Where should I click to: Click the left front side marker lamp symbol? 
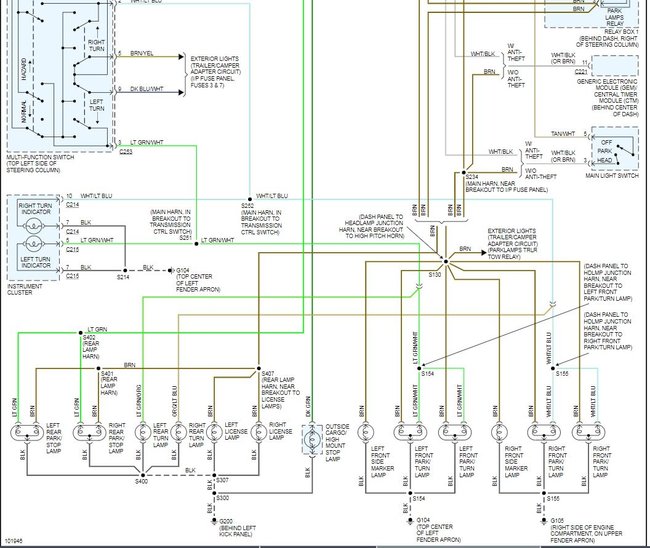pyautogui.click(x=366, y=433)
